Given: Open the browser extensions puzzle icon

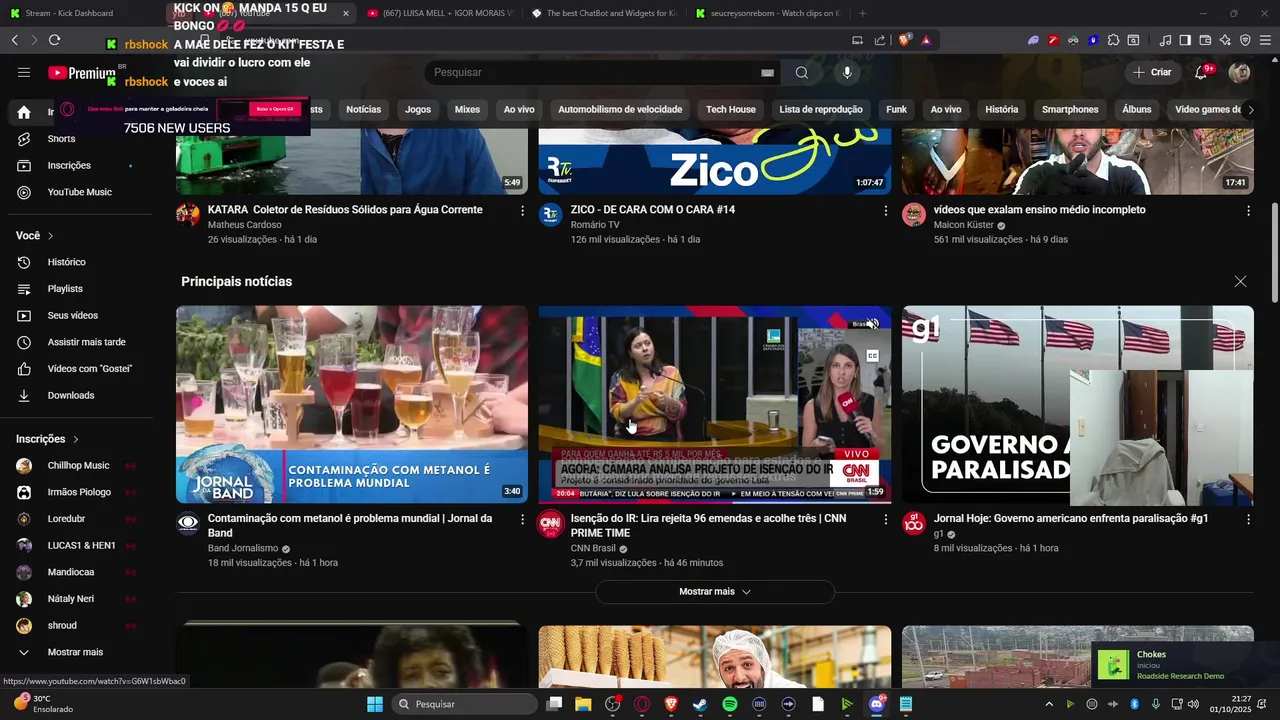Looking at the screenshot, I should coord(1113,40).
